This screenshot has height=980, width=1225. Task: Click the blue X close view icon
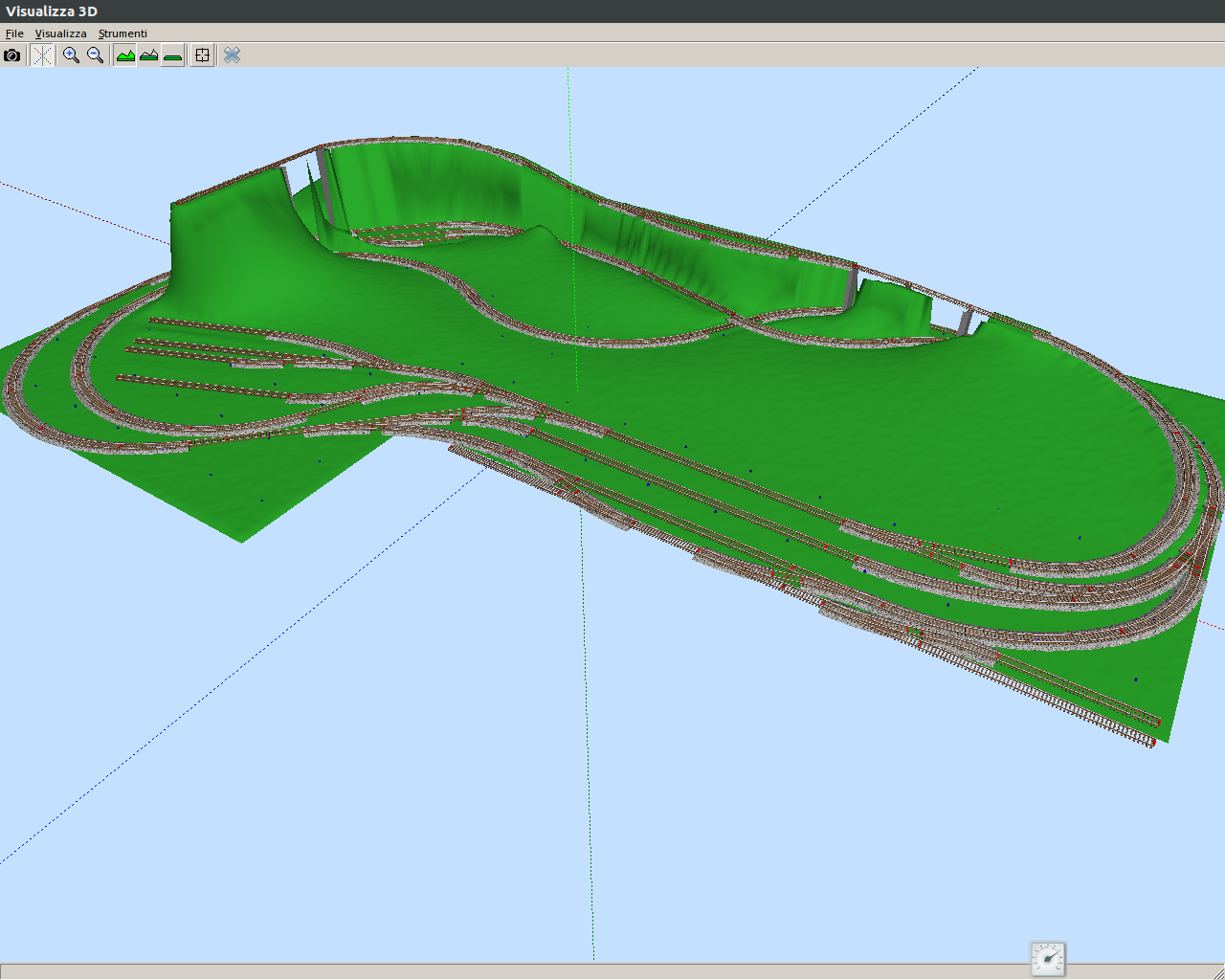[232, 56]
